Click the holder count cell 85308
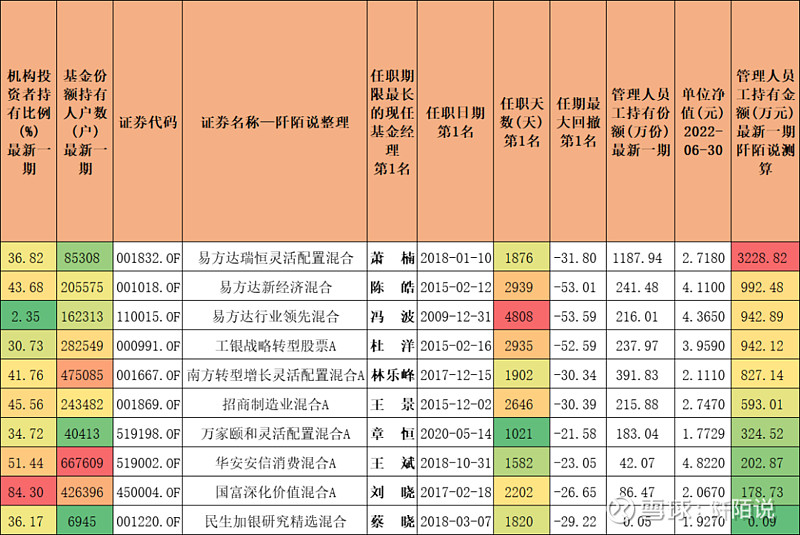 (85, 258)
